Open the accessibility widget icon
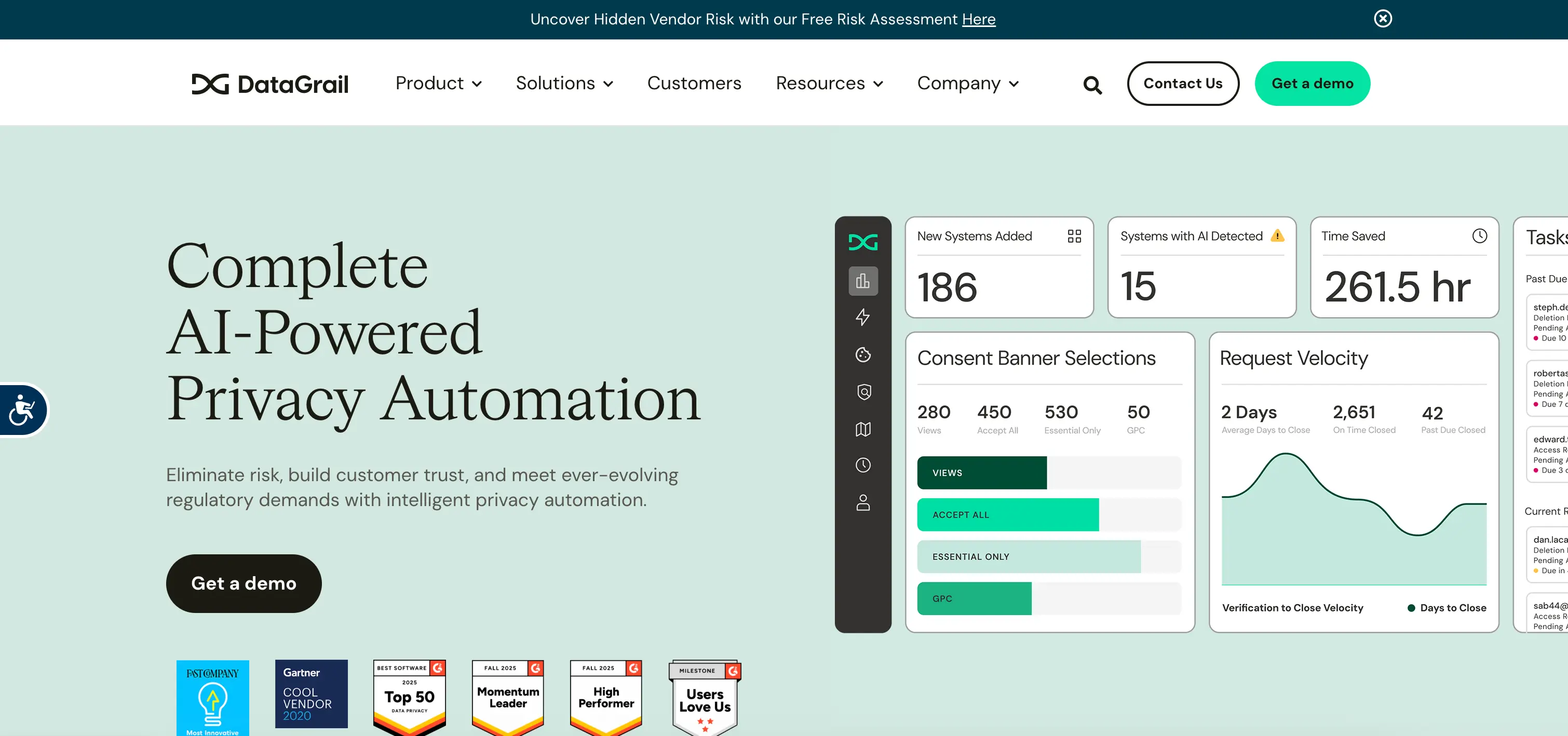 point(22,410)
